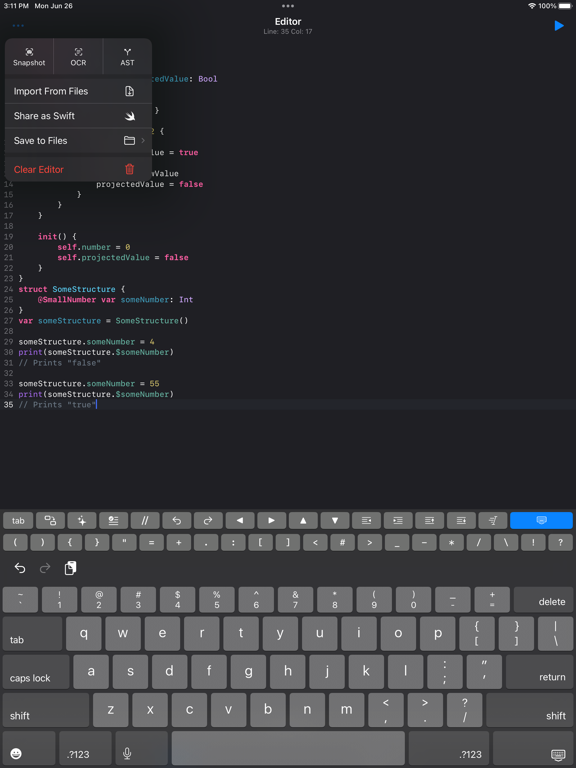Insert double quote from symbol row
576x768 pixels.
[x=124, y=543]
